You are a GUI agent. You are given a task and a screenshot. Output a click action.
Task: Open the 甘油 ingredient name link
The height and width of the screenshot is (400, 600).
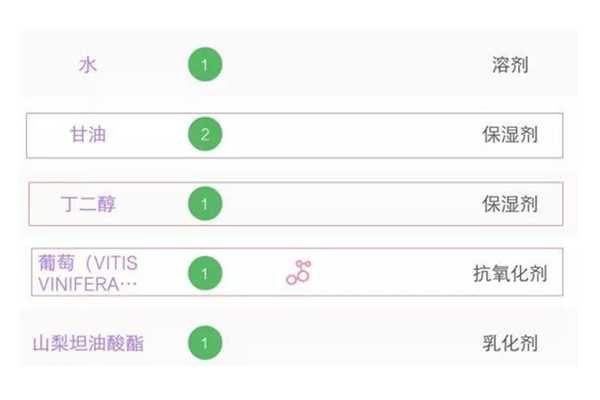pos(87,135)
